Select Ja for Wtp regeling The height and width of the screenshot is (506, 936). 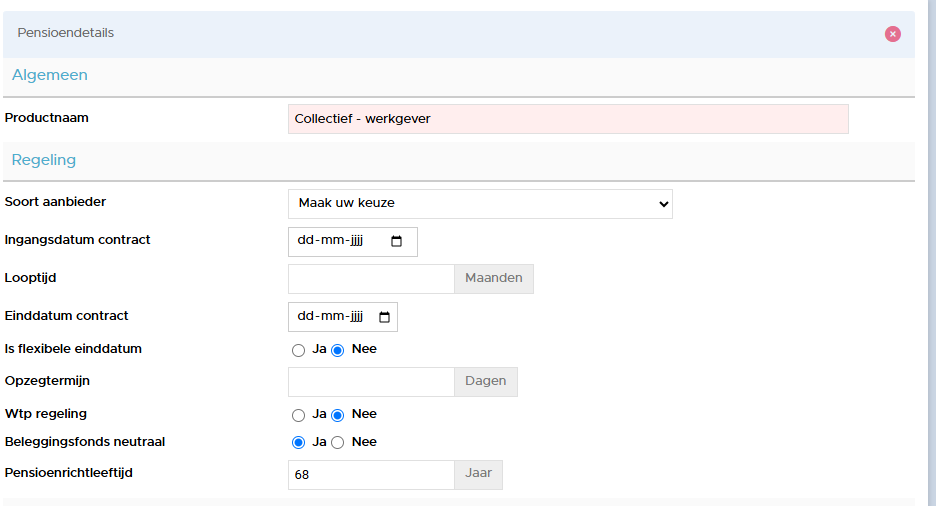pos(298,415)
